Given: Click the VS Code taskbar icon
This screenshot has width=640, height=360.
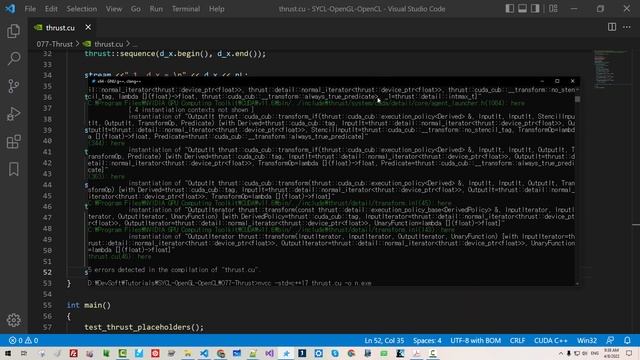Looking at the screenshot, I should 204,353.
